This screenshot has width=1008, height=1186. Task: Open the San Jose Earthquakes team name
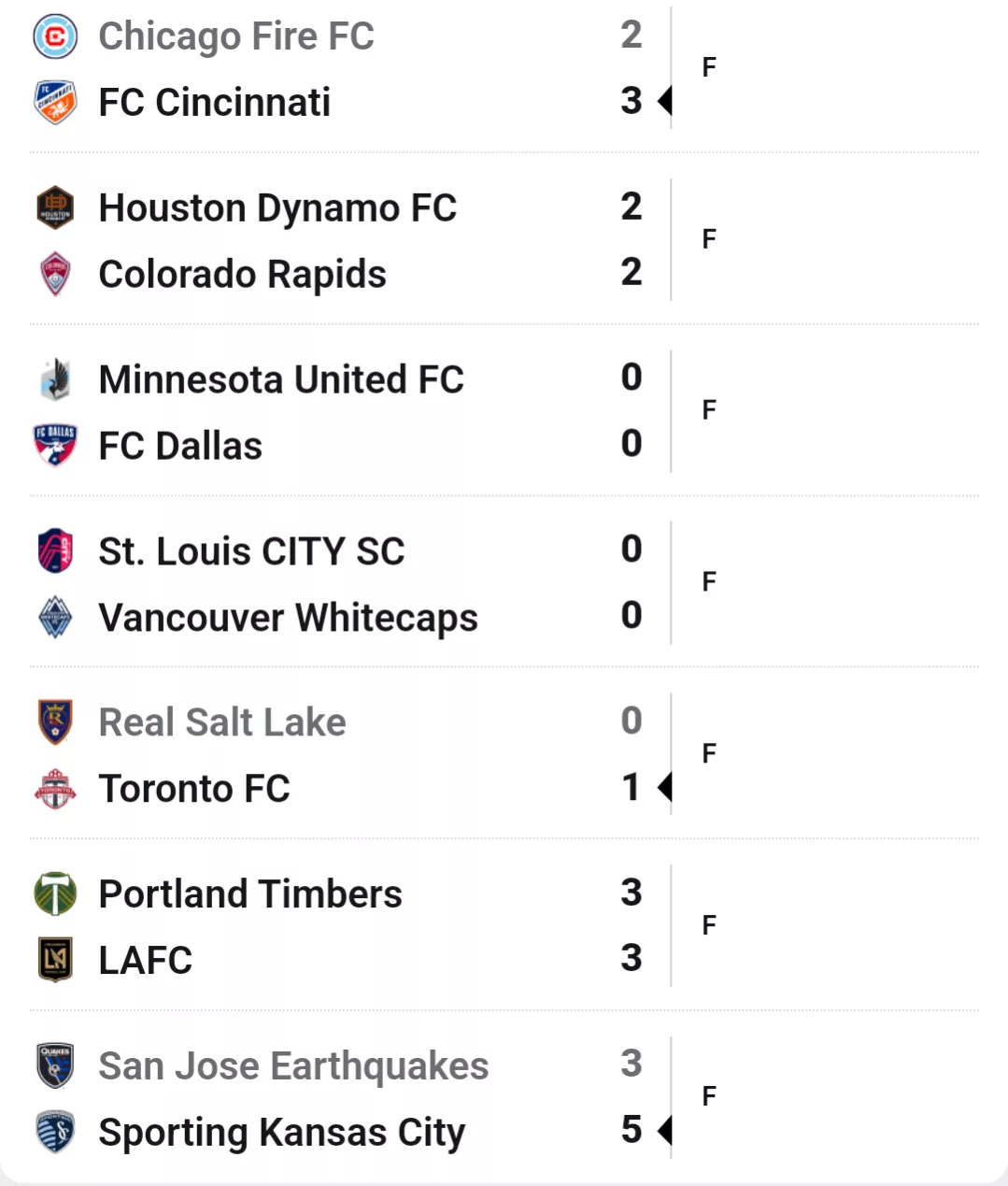(293, 1065)
